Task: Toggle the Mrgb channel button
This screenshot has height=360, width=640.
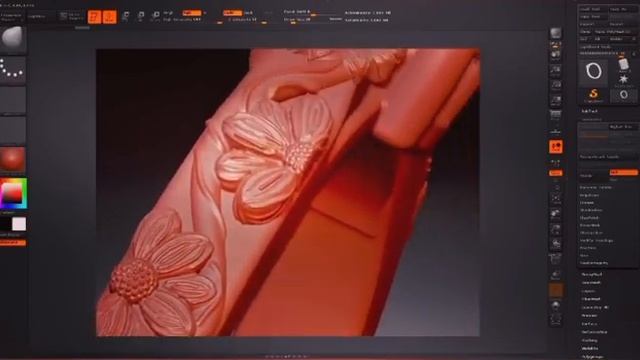Action: click(168, 13)
